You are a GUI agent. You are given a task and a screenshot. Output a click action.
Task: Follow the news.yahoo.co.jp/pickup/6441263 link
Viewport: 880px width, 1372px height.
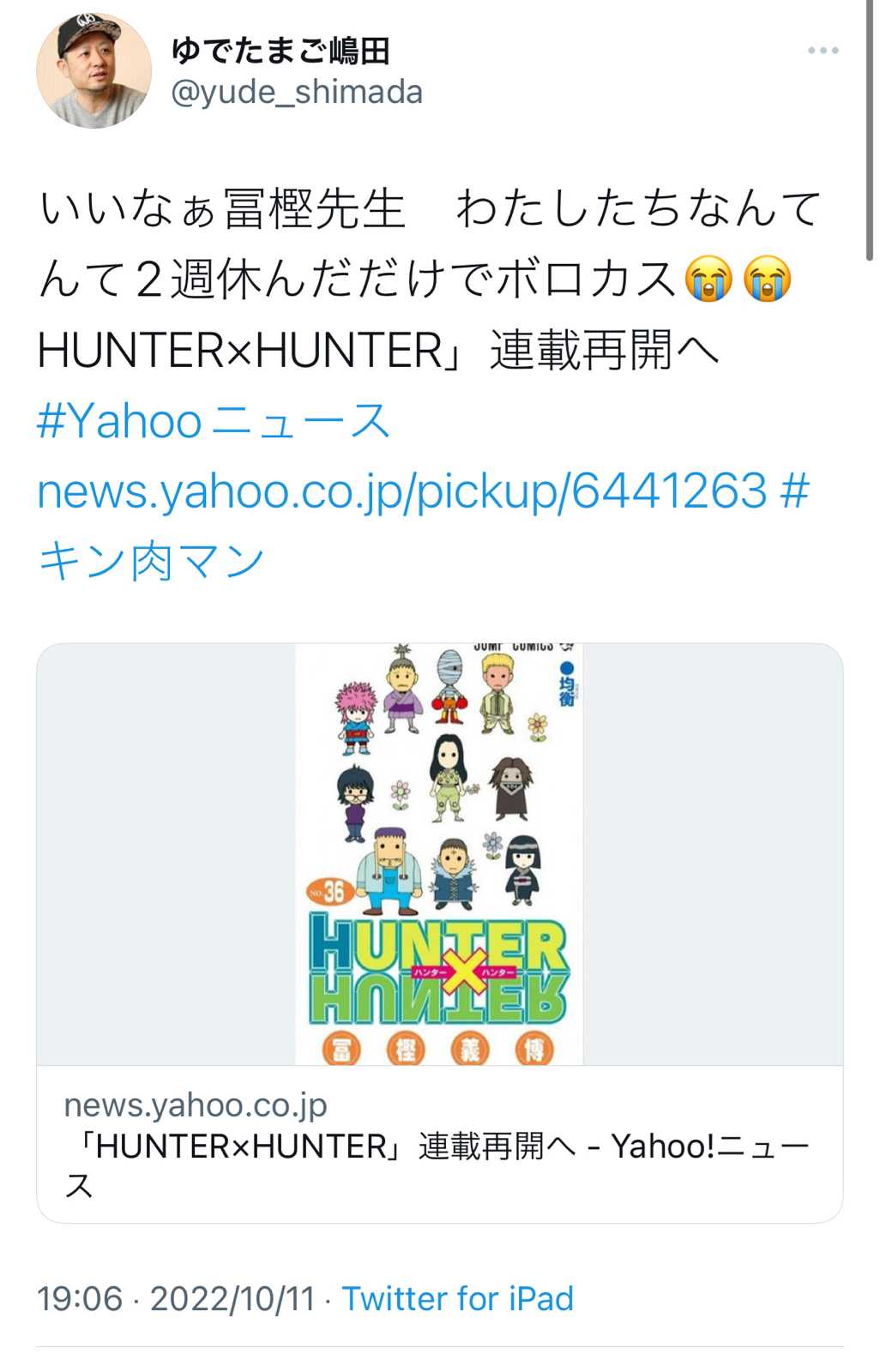401,491
